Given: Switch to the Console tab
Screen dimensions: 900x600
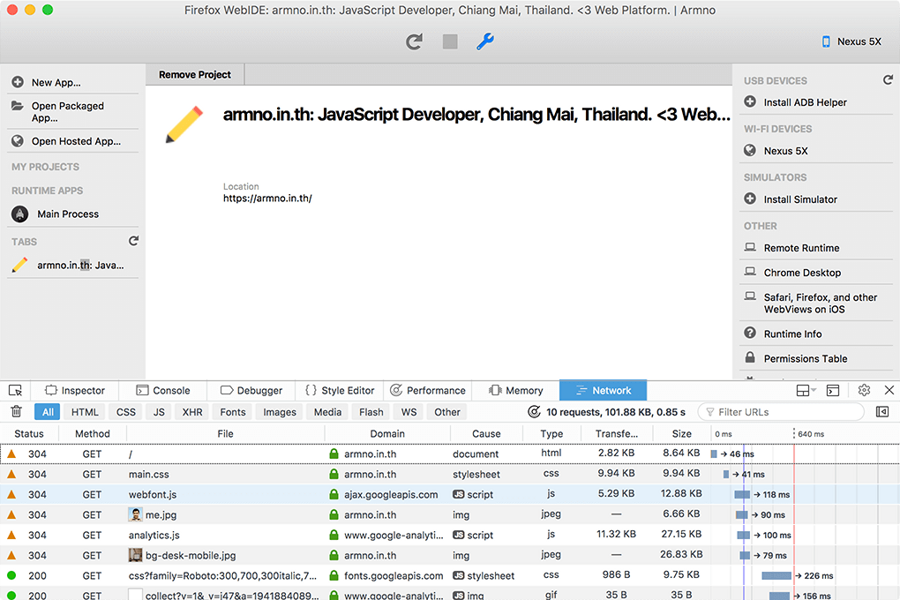Looking at the screenshot, I should [x=163, y=390].
